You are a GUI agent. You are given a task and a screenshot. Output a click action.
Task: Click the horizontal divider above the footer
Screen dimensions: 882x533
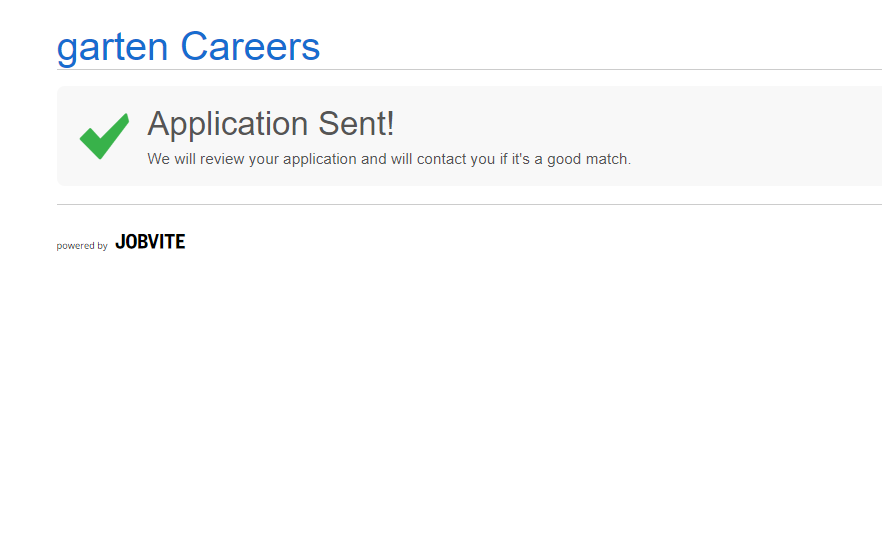tap(469, 204)
